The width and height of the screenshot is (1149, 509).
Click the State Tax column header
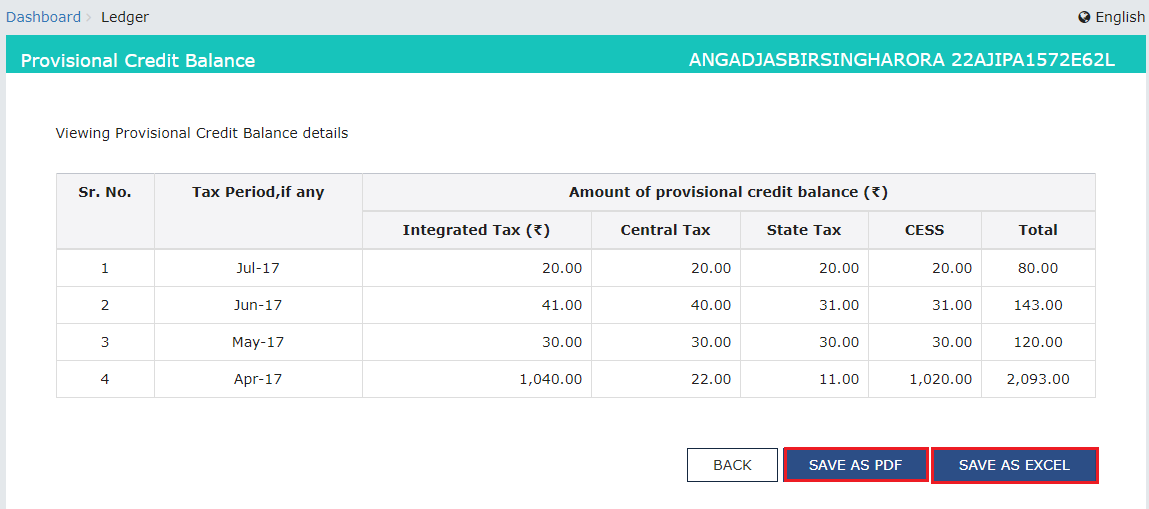tap(803, 230)
